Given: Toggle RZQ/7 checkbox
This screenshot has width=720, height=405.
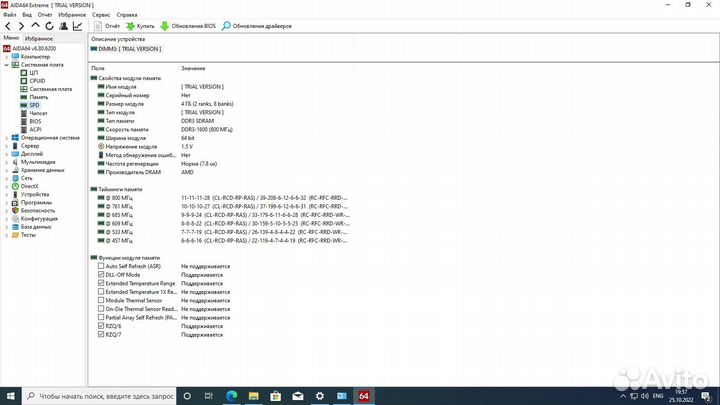Looking at the screenshot, I should click(101, 335).
